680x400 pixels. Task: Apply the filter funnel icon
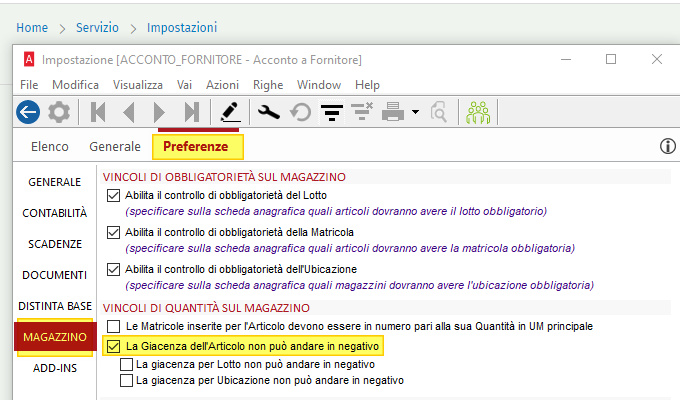(332, 112)
